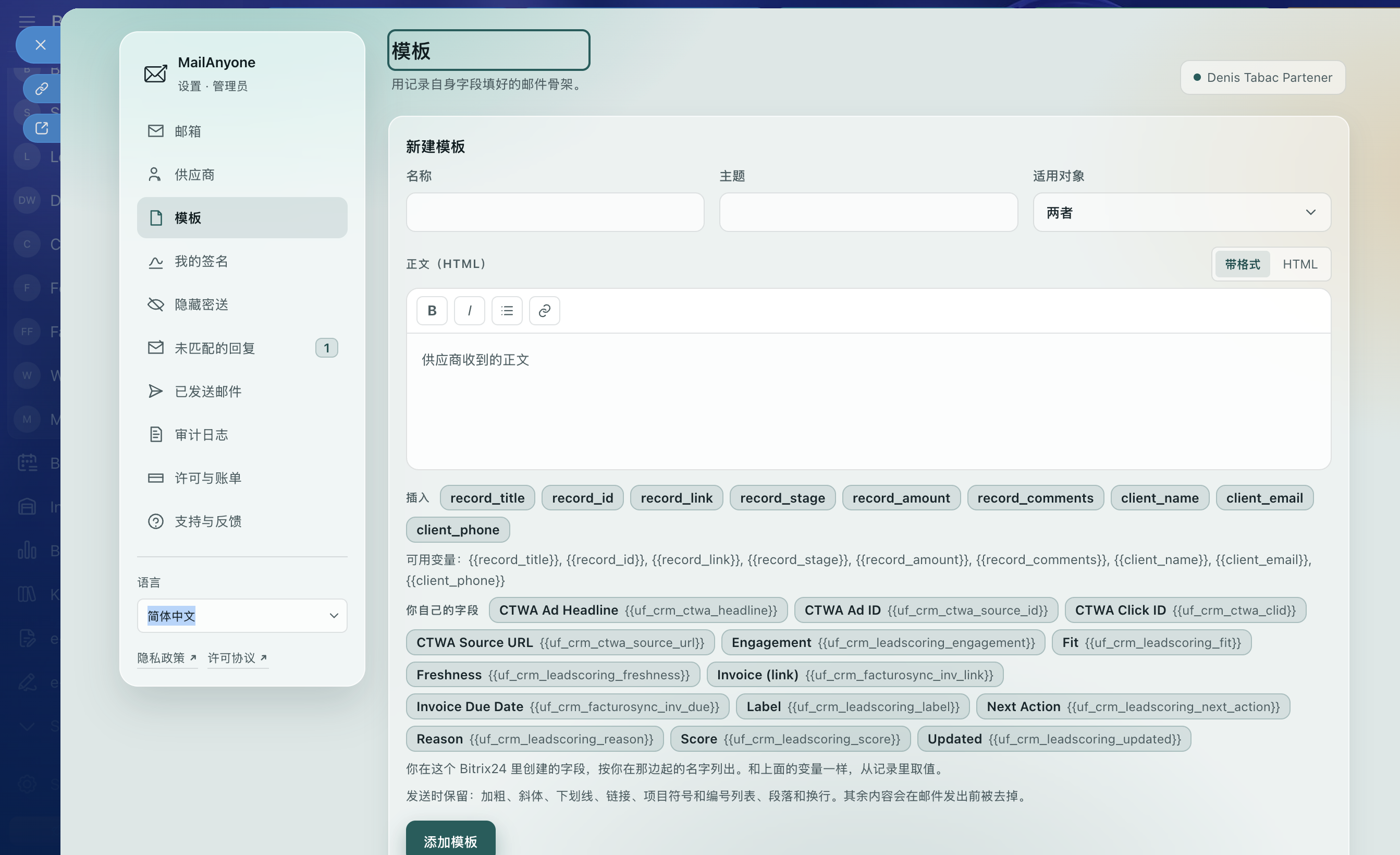Open 许可与账单 license and billing

pyautogui.click(x=242, y=478)
